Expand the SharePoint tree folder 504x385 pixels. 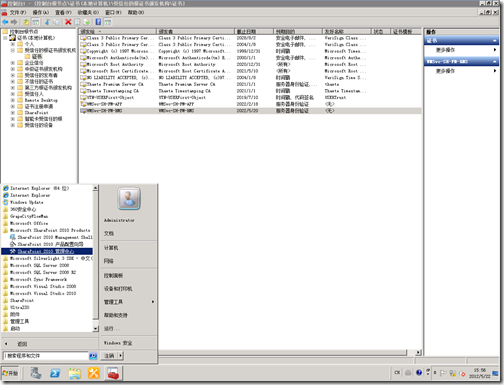13,113
